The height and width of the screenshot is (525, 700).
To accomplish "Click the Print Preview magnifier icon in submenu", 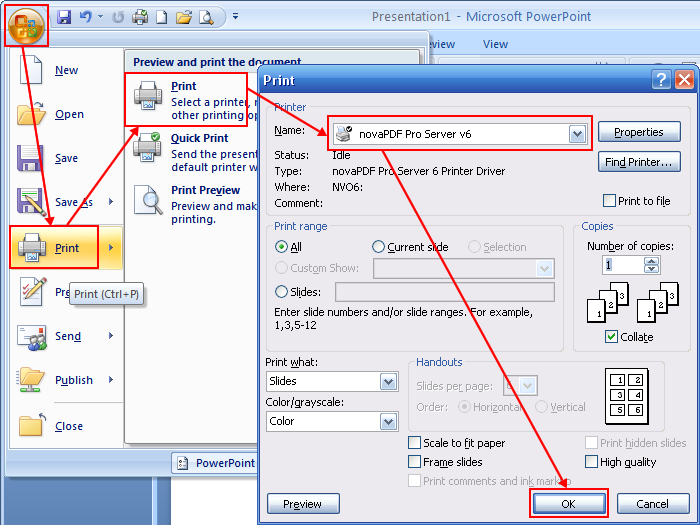I will (x=148, y=200).
